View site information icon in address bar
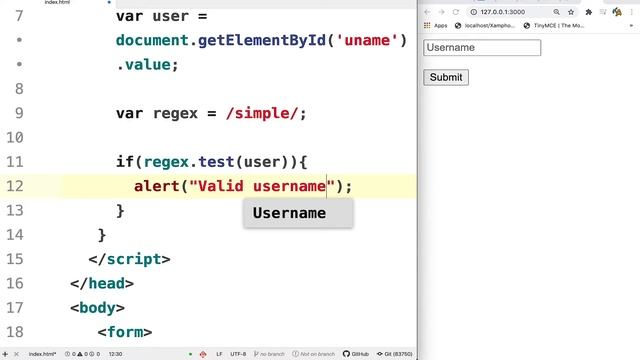 (x=473, y=12)
